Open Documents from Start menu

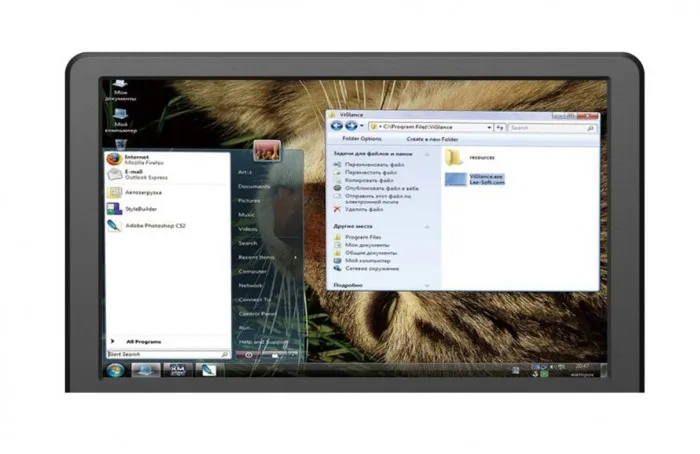(254, 186)
